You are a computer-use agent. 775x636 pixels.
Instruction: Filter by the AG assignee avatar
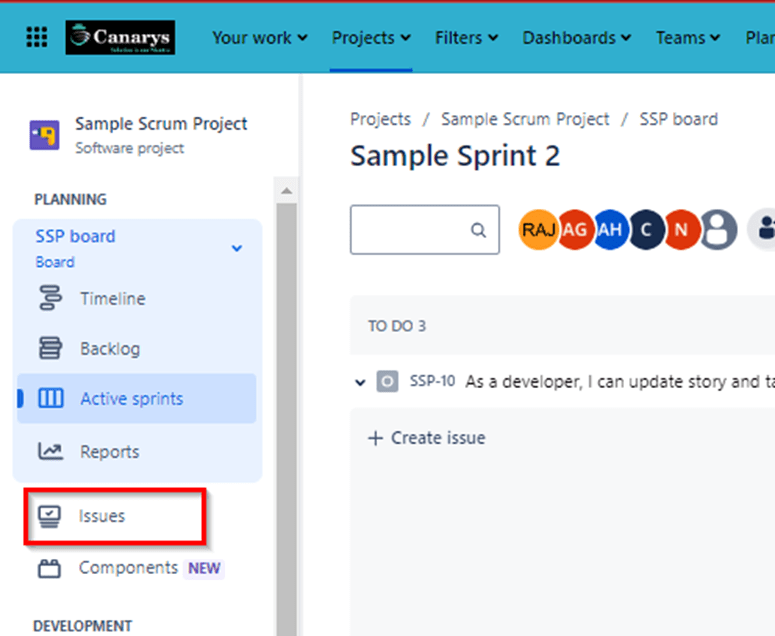[574, 229]
